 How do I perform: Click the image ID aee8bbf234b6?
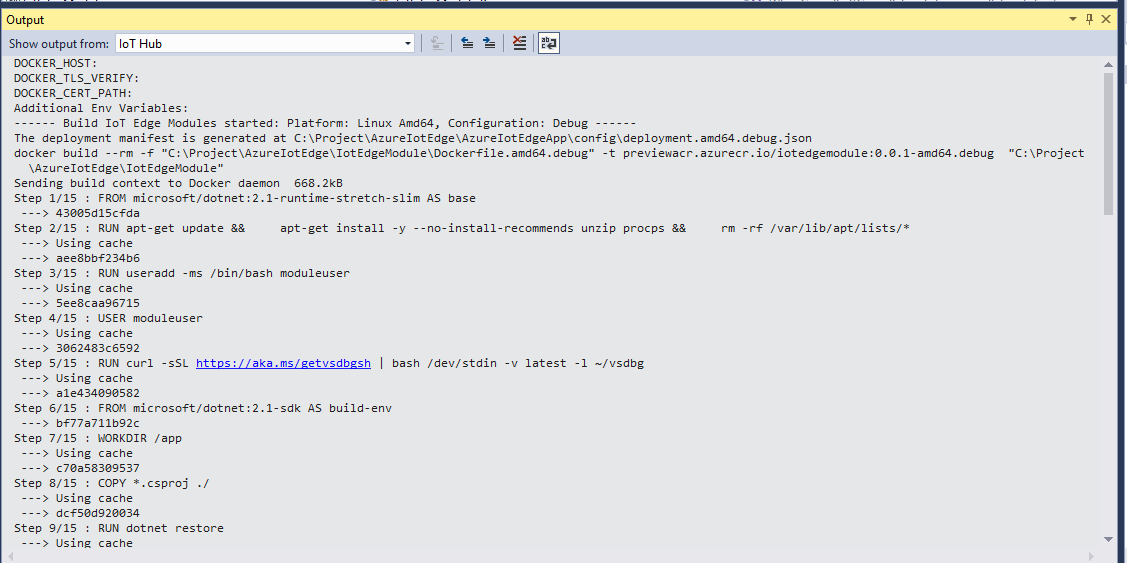pyautogui.click(x=98, y=258)
